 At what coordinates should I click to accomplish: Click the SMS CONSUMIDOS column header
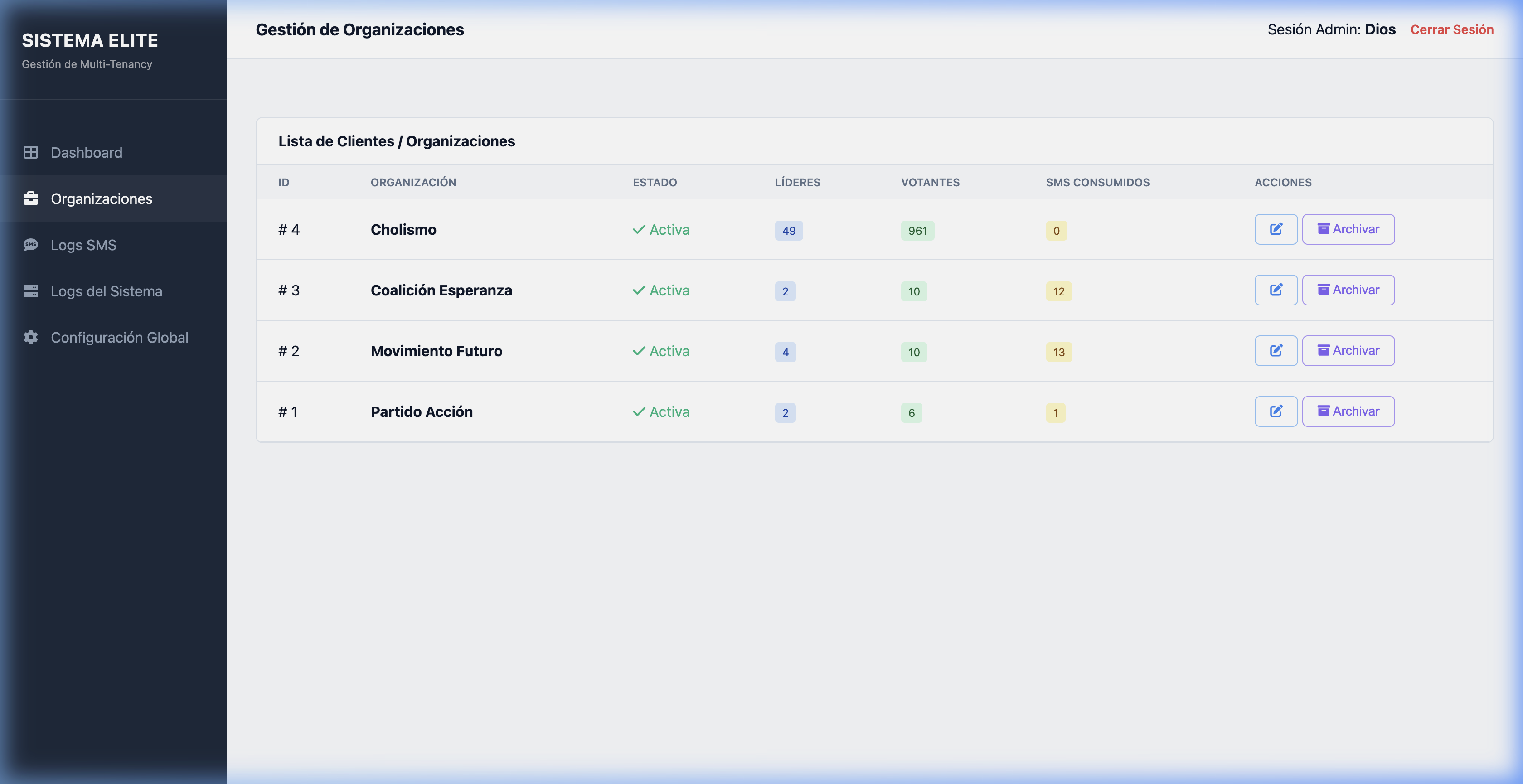point(1097,182)
